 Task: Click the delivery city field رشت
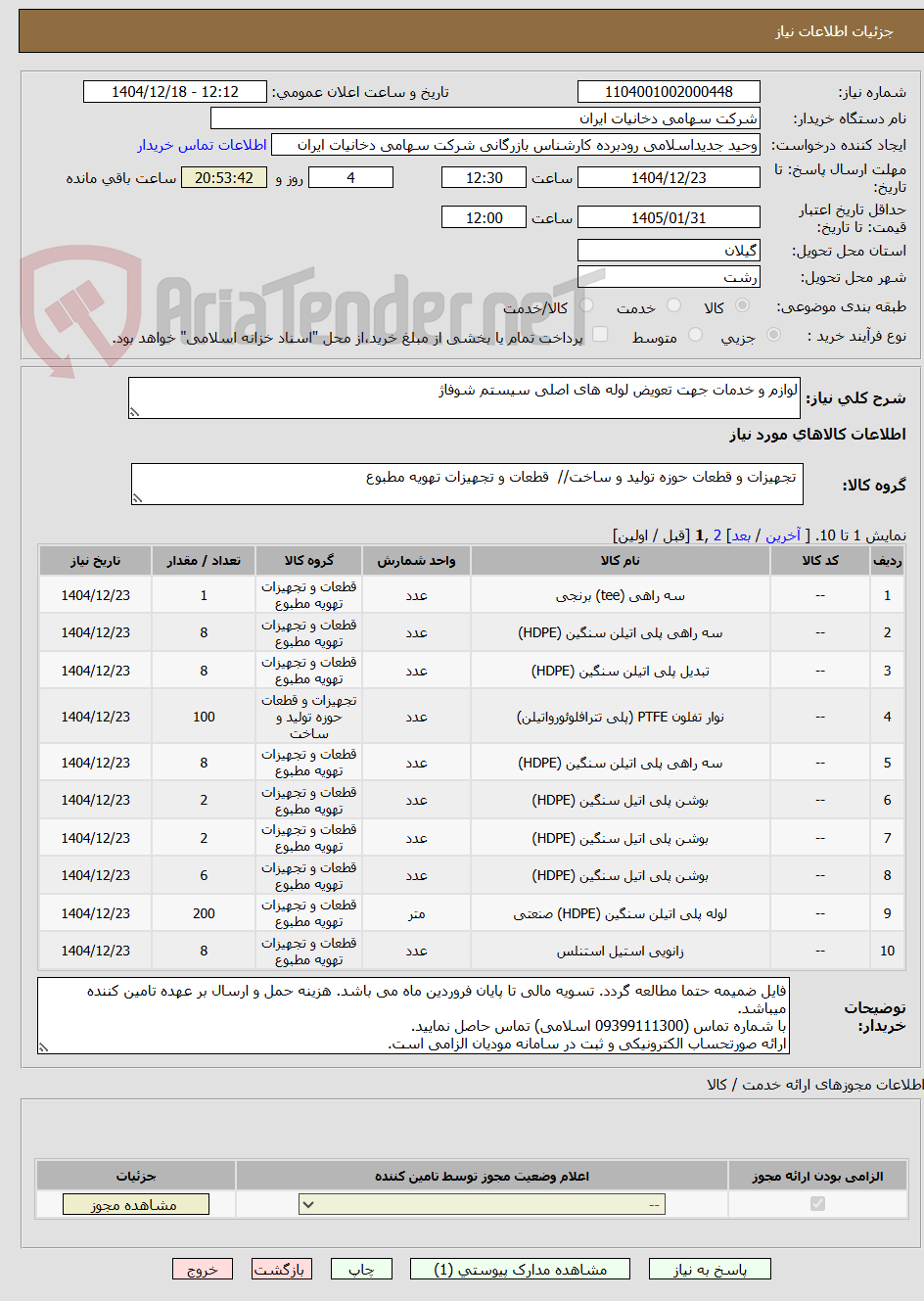pyautogui.click(x=669, y=277)
